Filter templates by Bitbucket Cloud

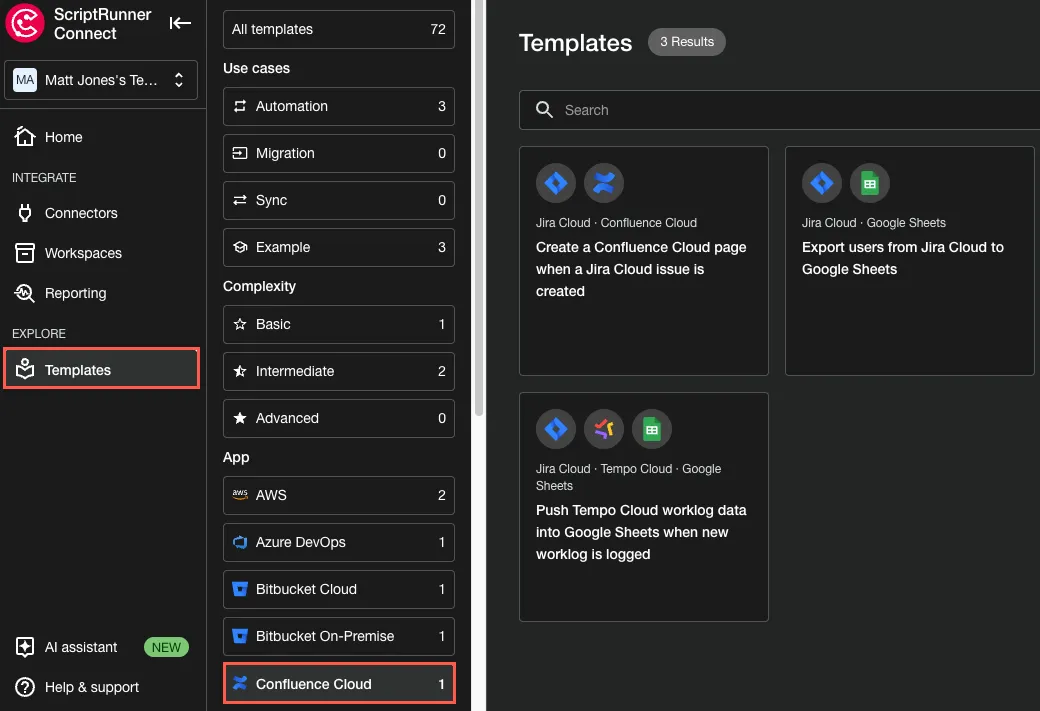(339, 590)
